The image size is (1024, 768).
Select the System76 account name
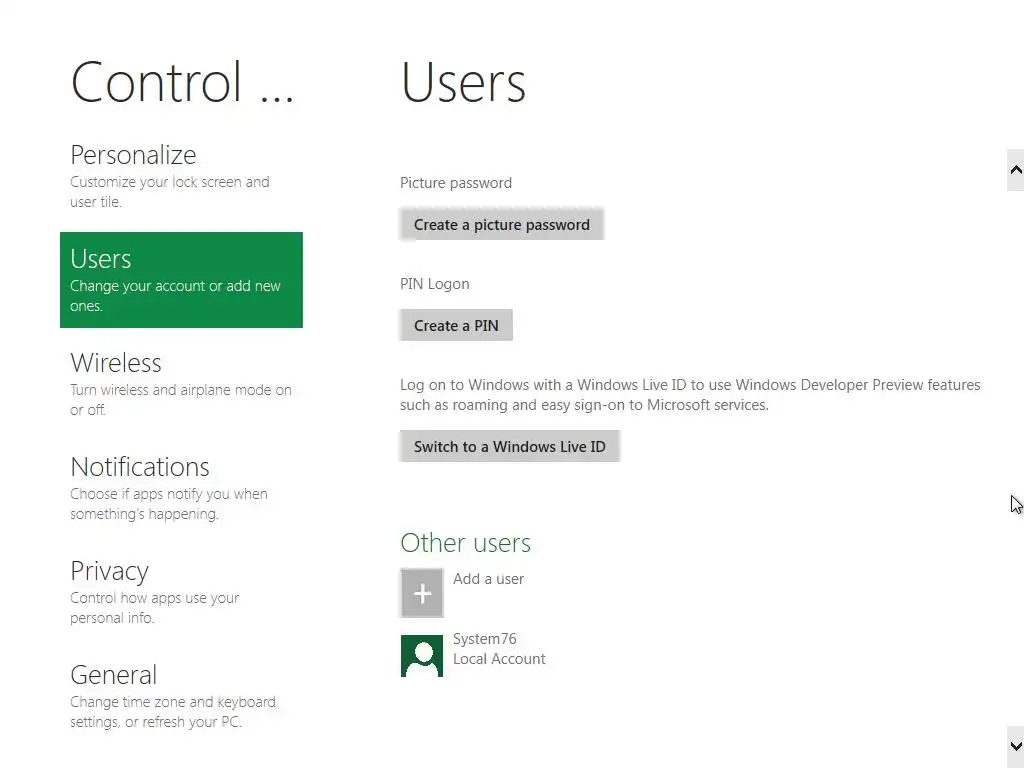485,639
